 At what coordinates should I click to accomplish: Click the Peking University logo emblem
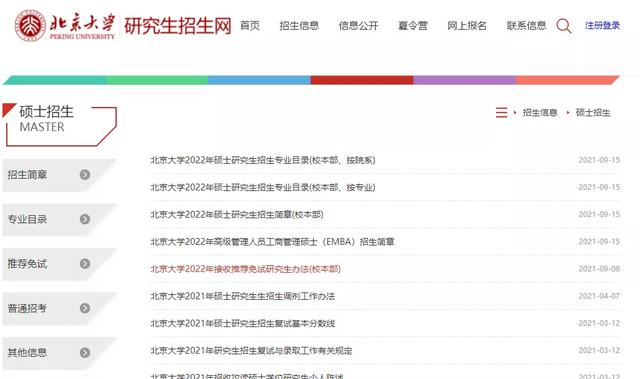30,26
